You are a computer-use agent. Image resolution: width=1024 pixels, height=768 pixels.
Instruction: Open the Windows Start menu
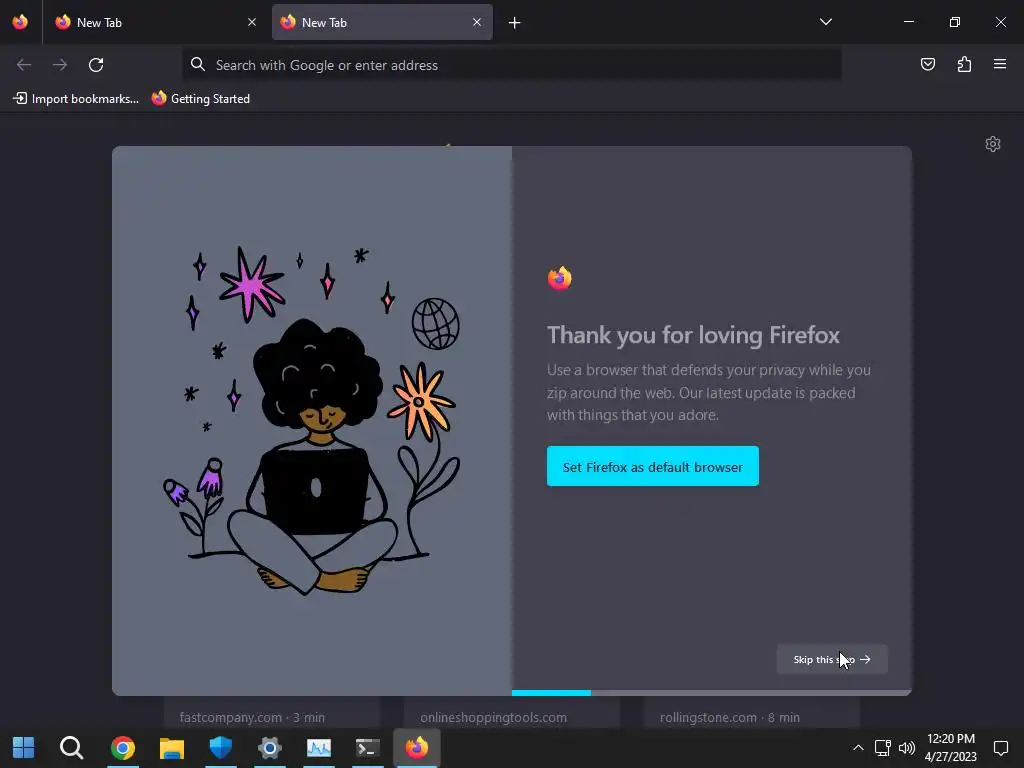point(24,748)
